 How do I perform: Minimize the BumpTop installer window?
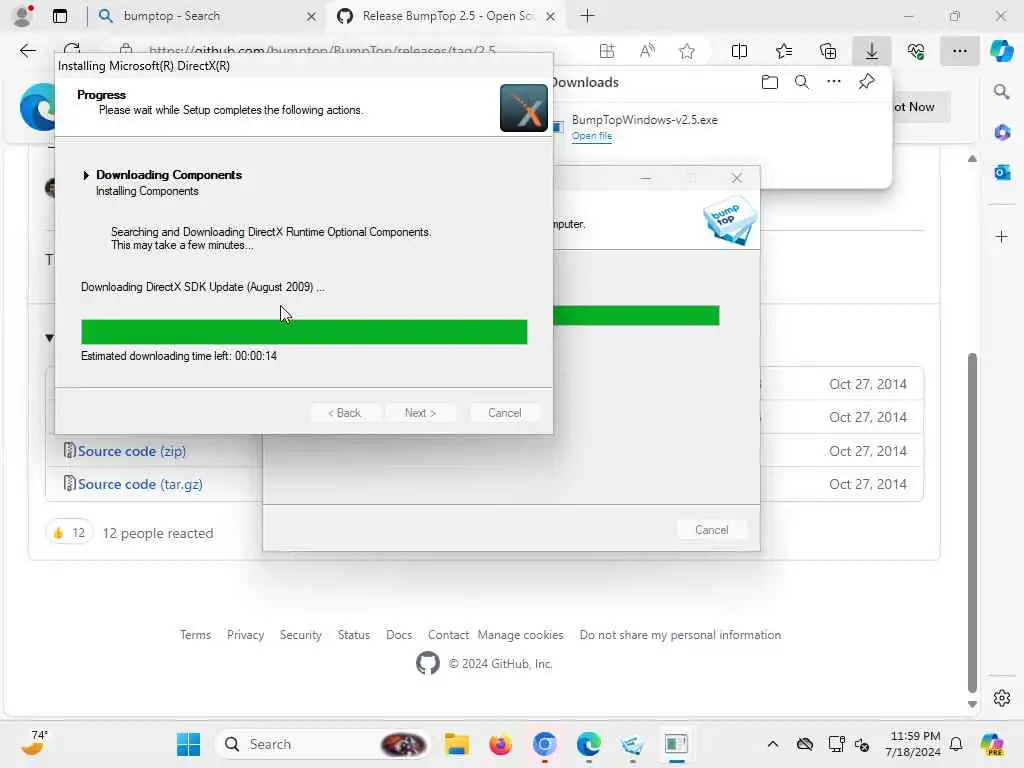tap(646, 178)
